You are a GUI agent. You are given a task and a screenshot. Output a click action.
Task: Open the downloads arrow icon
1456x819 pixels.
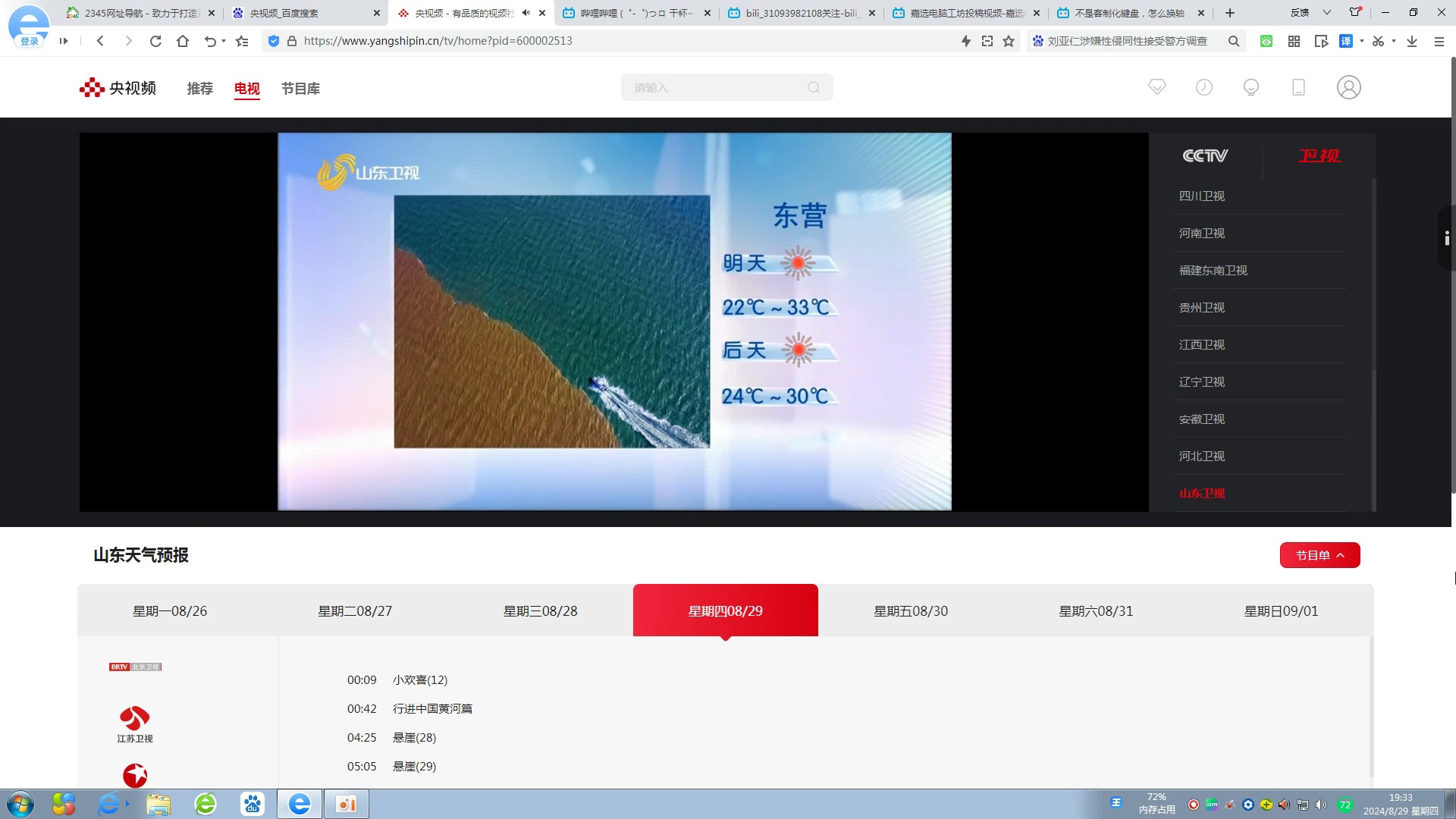click(x=1412, y=41)
